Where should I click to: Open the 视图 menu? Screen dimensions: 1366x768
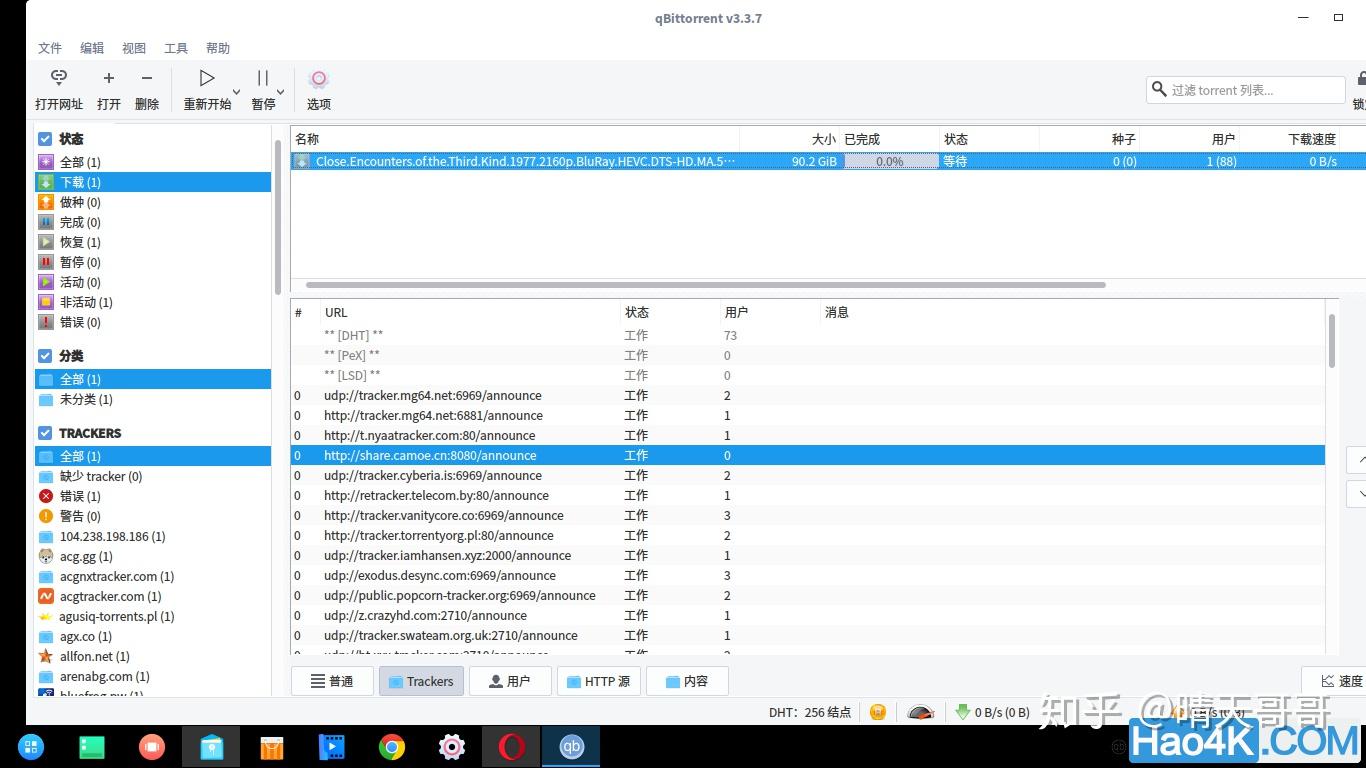click(x=134, y=48)
